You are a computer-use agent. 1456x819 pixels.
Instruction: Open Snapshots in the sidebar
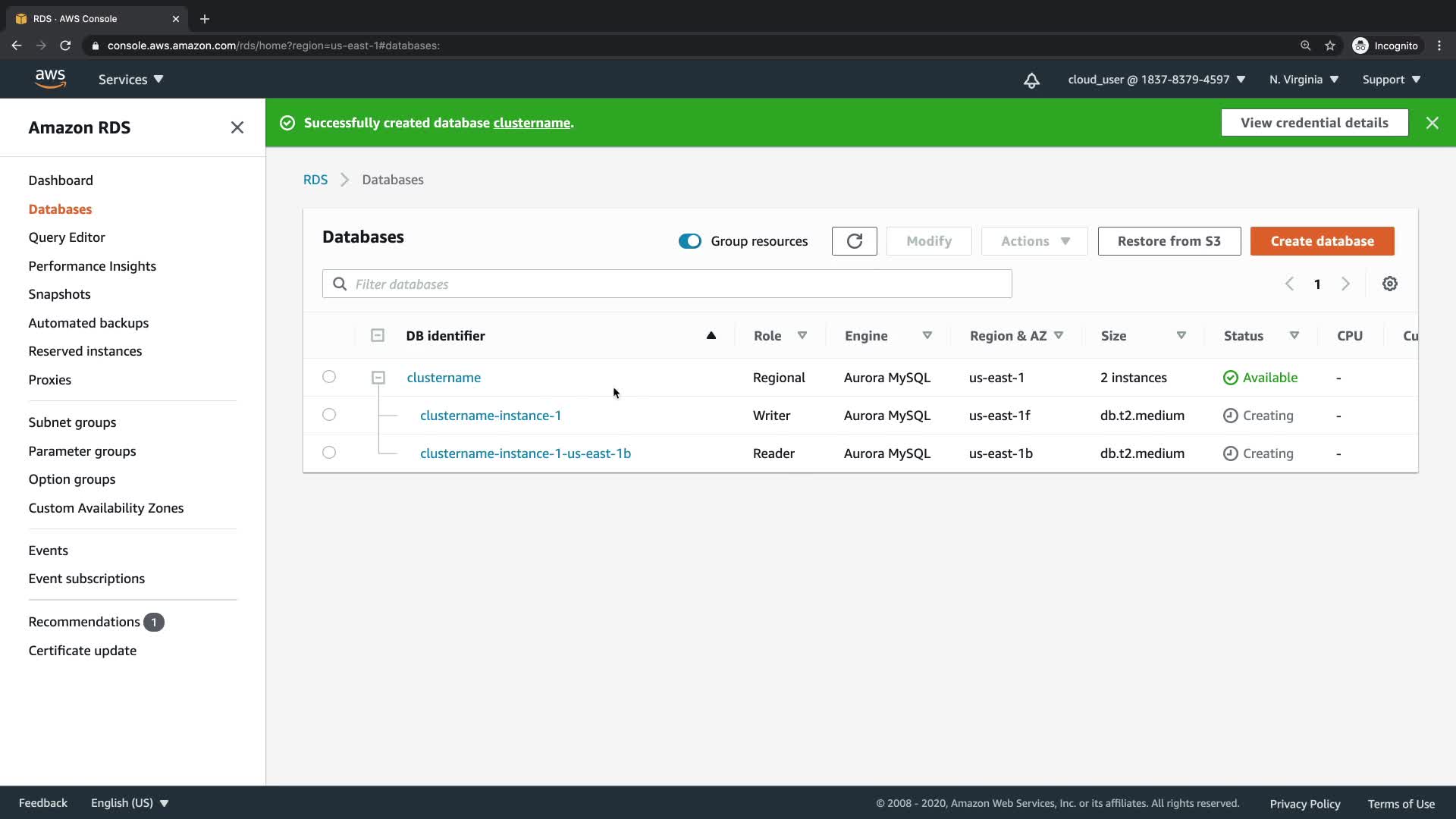[59, 294]
